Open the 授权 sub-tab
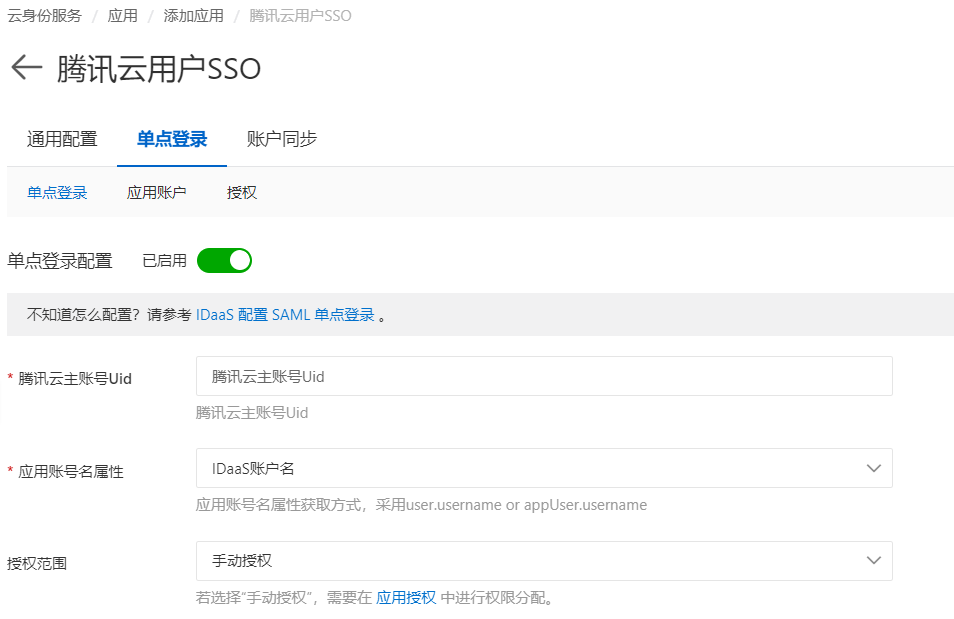The image size is (954, 619). pyautogui.click(x=242, y=193)
